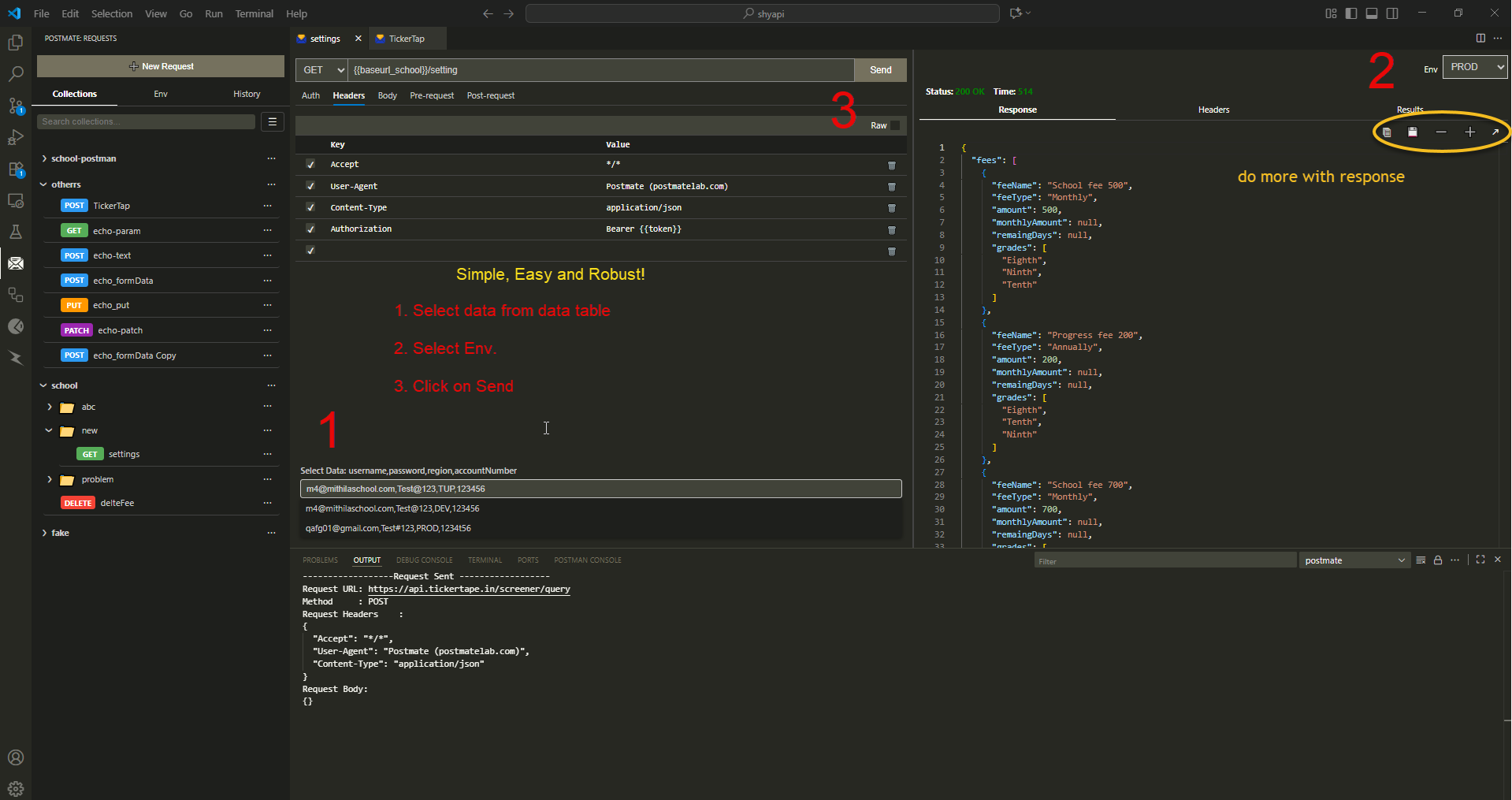Open the HTTP method GET dropdown
Image resolution: width=1512 pixels, height=800 pixels.
click(321, 70)
